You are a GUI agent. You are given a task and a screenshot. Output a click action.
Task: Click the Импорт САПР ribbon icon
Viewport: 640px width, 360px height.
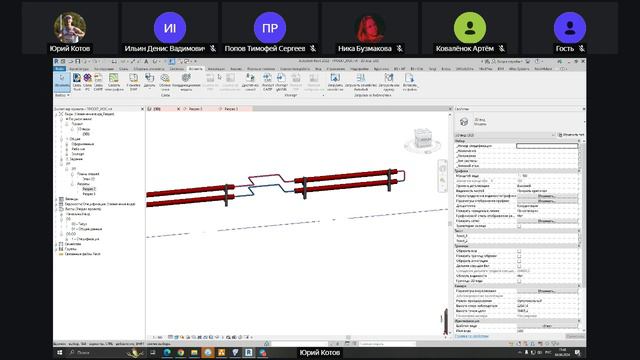267,81
